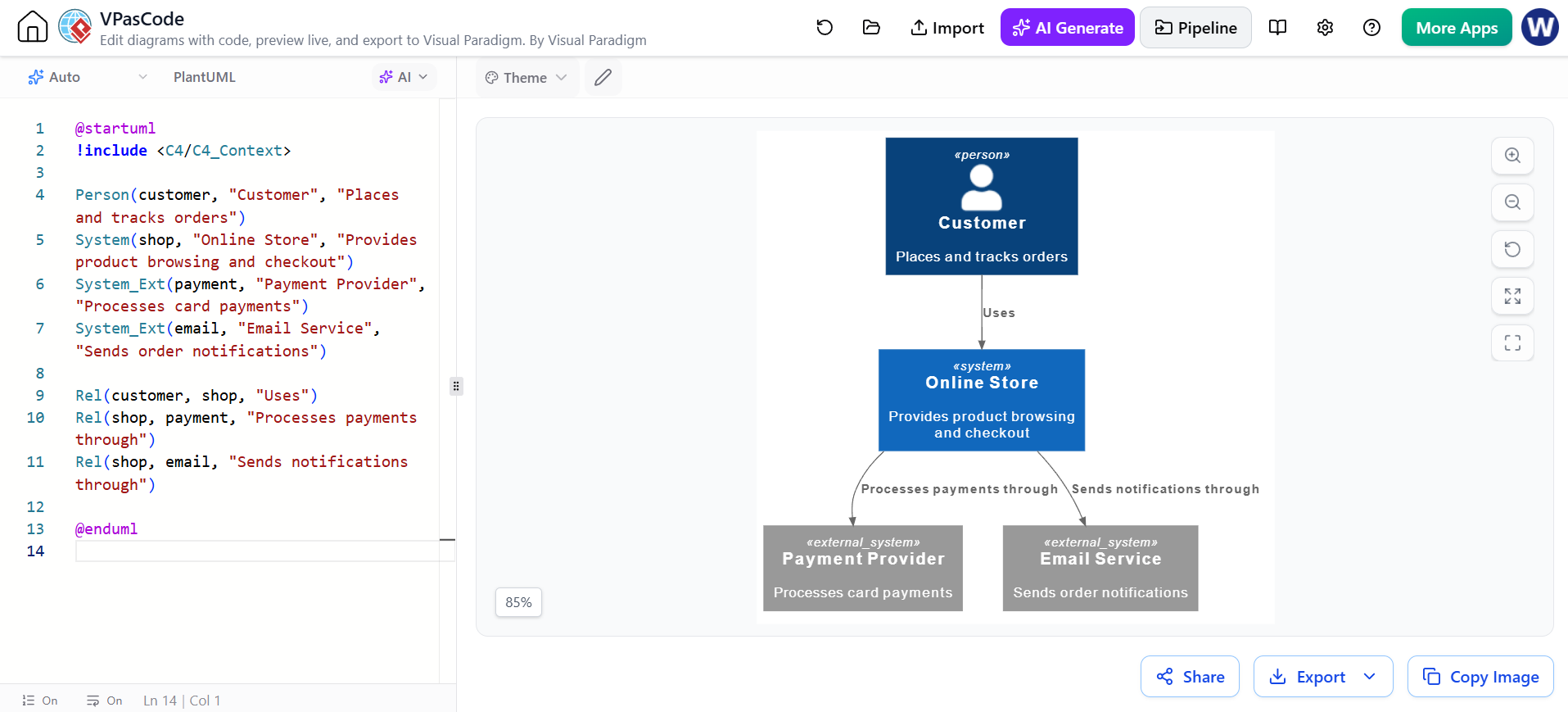Open the Pipeline button

[x=1195, y=28]
